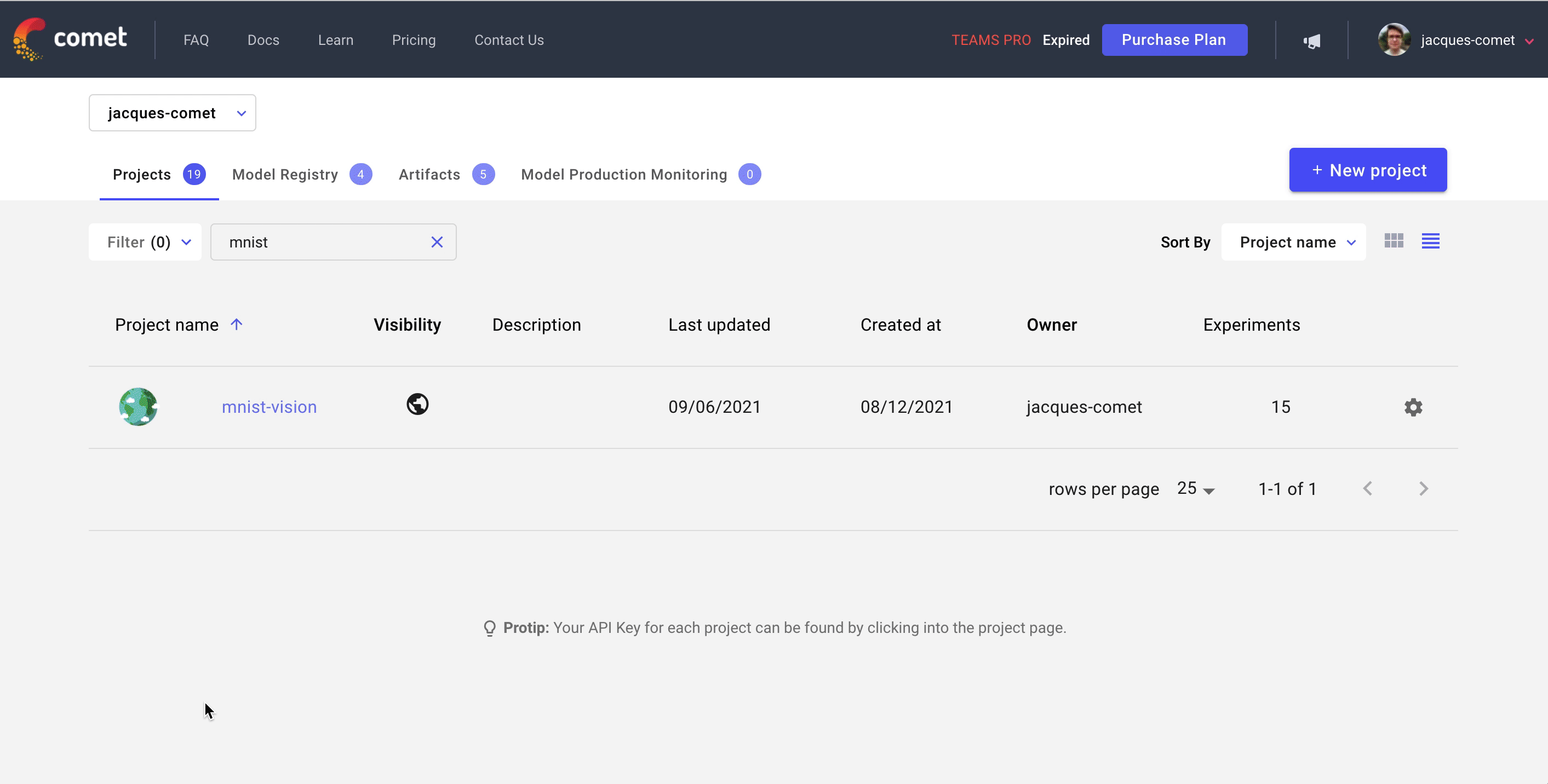This screenshot has width=1548, height=784.
Task: Click the settings gear icon for mnist-vision
Action: click(x=1414, y=407)
